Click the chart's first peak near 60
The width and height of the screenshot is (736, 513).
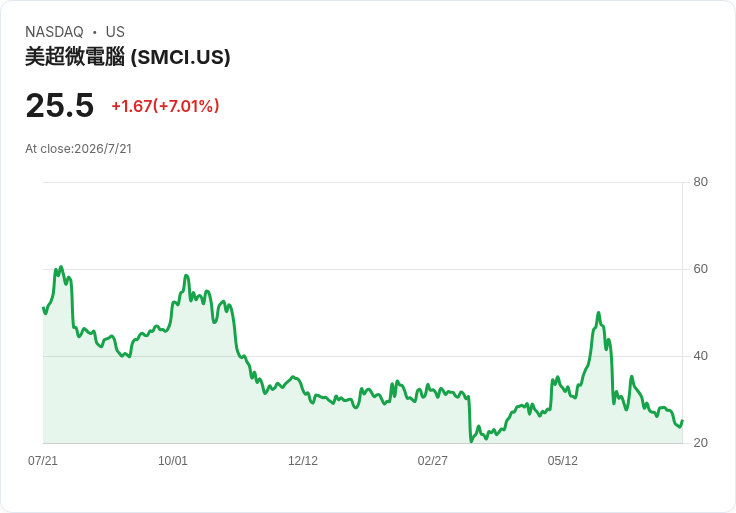pyautogui.click(x=61, y=267)
